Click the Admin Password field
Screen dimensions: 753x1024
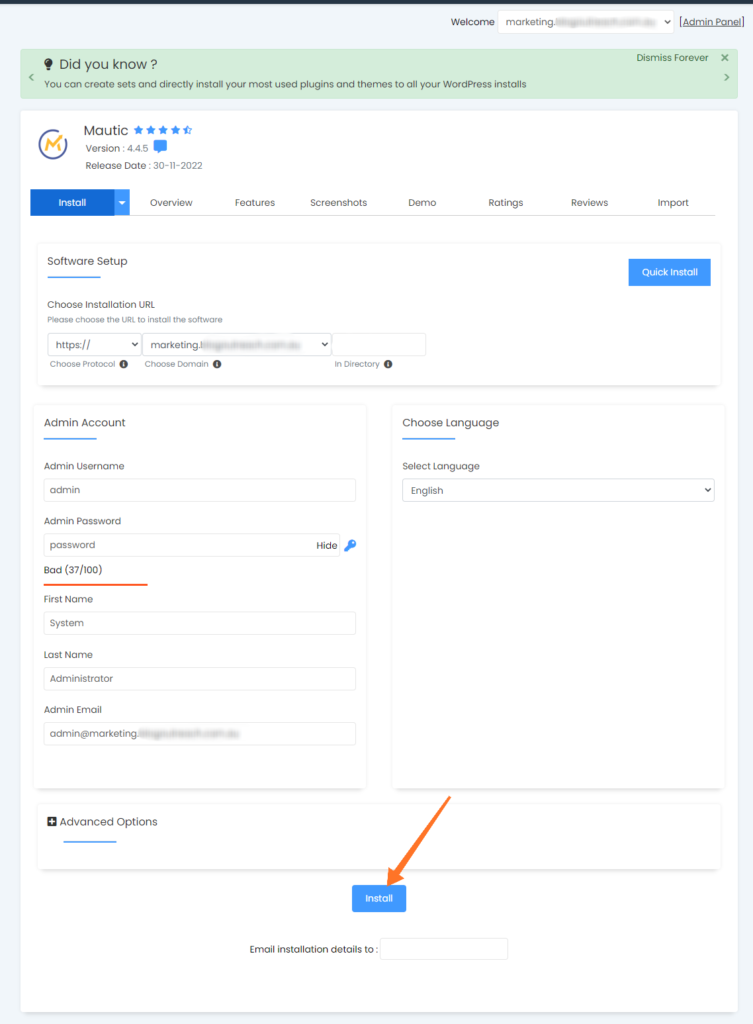[x=191, y=545]
